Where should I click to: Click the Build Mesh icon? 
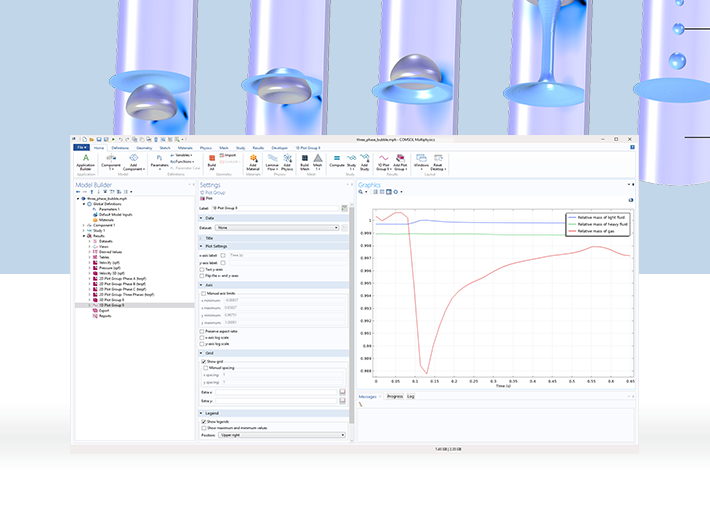click(305, 158)
